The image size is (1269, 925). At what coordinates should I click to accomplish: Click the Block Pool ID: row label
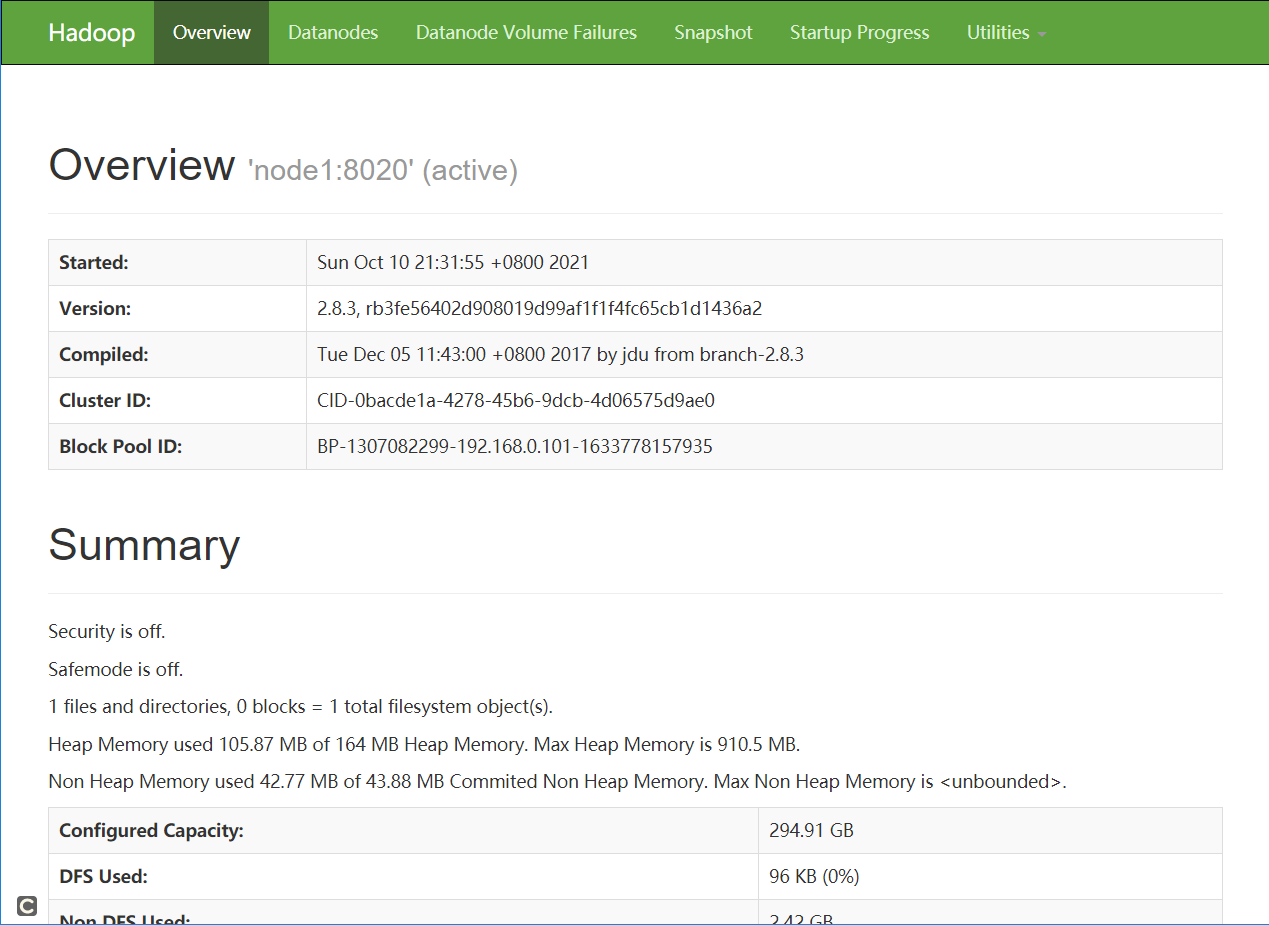point(121,447)
